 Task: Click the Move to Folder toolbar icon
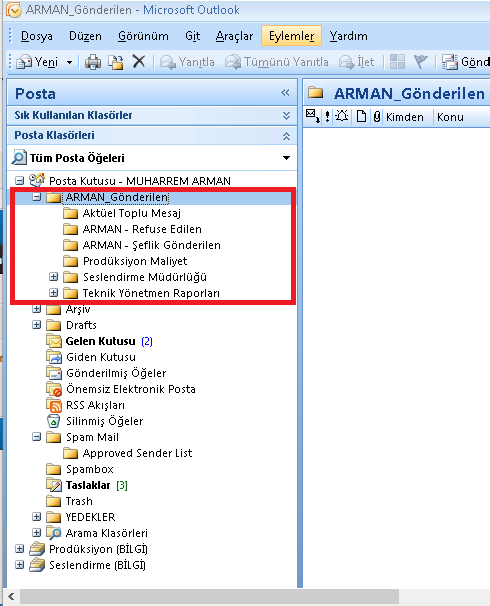(116, 61)
